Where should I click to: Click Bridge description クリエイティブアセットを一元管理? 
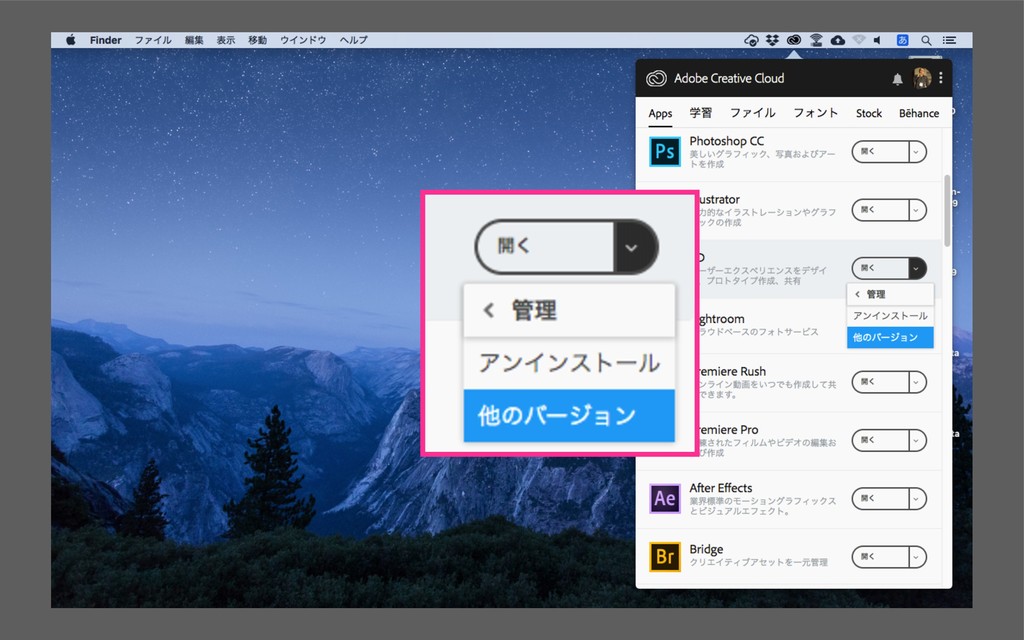(758, 562)
